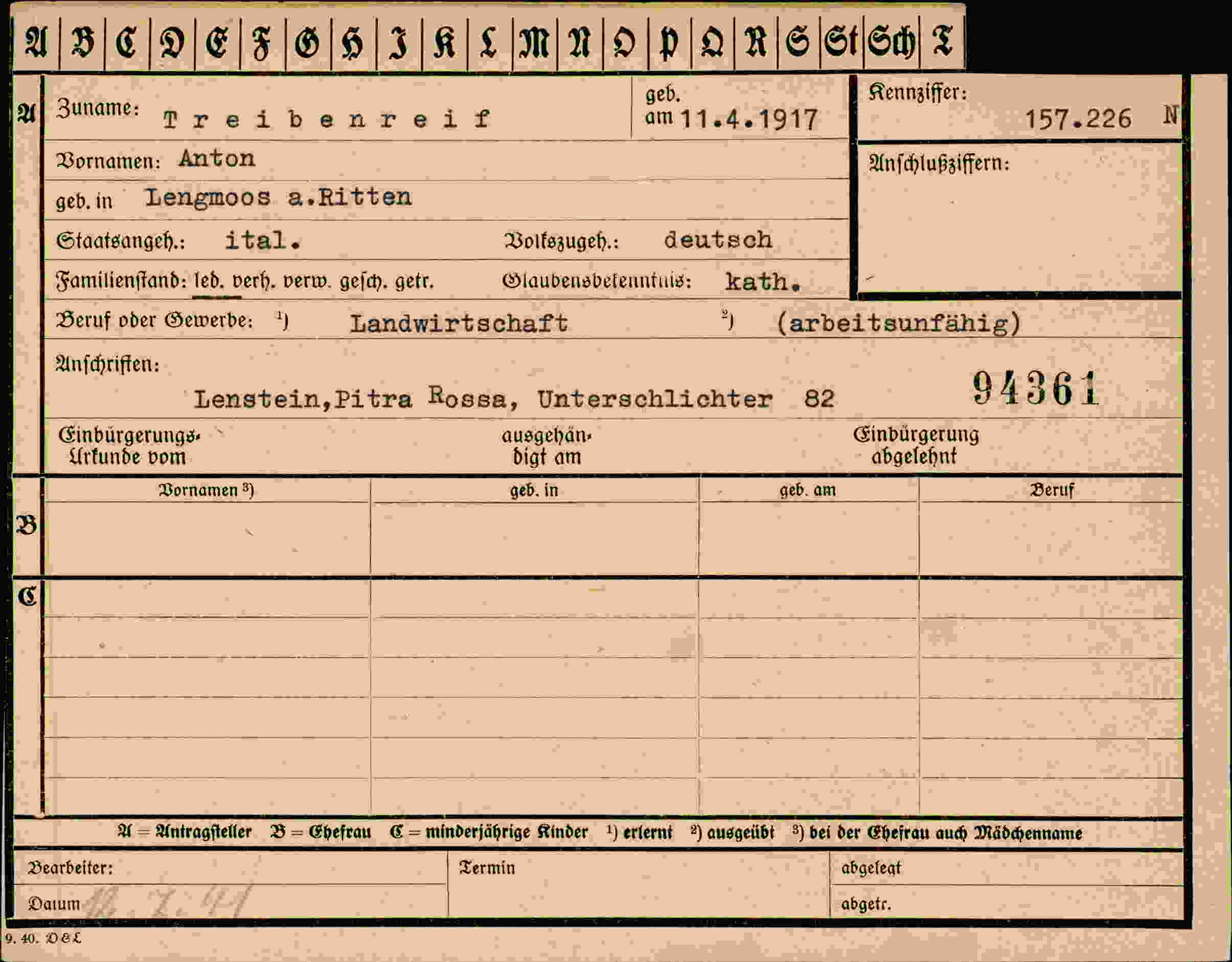Viewport: 1232px width, 962px height.
Task: Click the 'Einbürgerungs-Urkunde vom' label
Action: coord(129,446)
